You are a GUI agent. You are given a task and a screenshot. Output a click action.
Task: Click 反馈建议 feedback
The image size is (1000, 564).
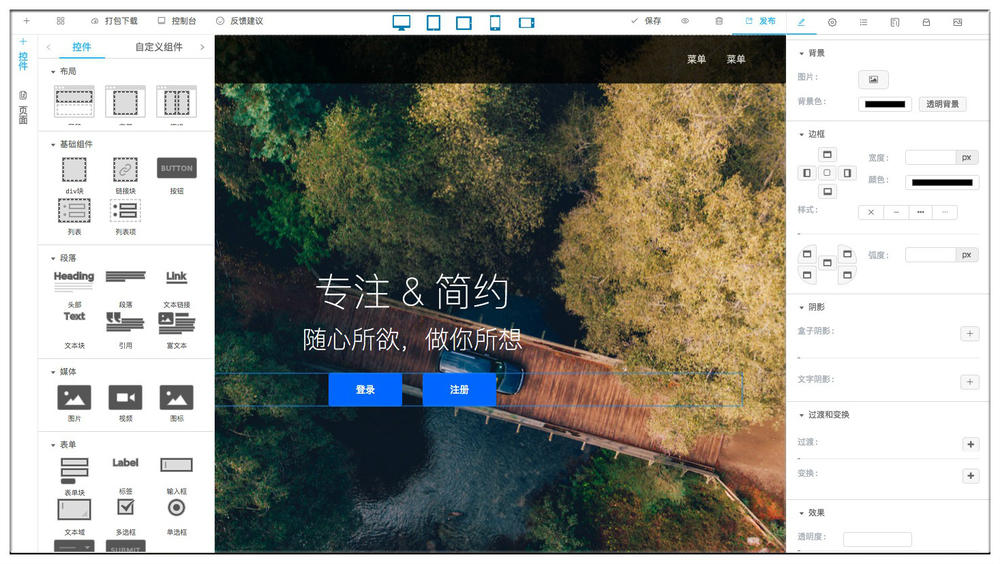click(x=239, y=21)
